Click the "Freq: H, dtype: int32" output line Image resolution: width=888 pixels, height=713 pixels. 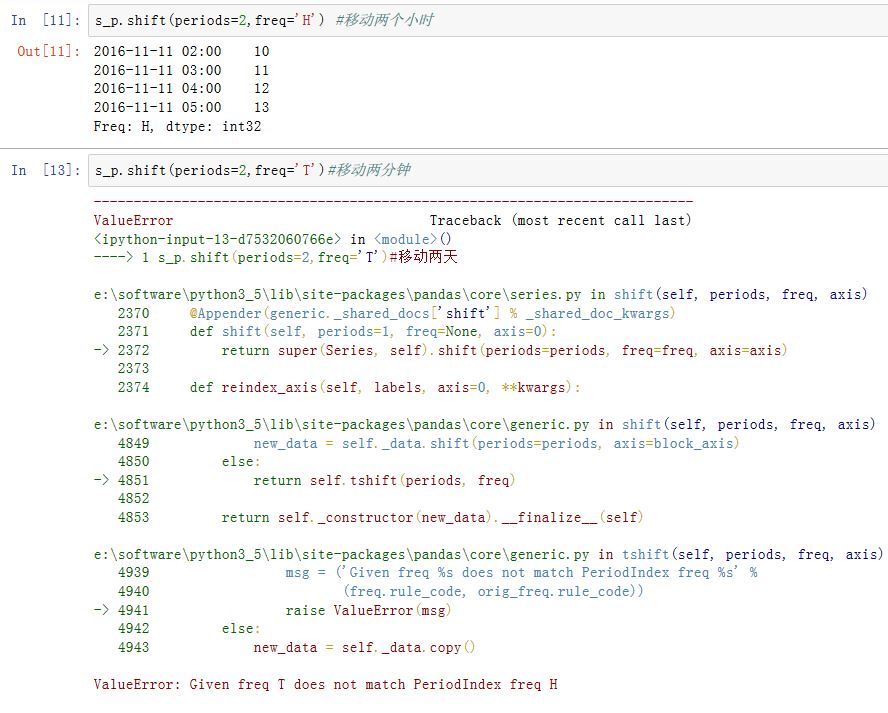177,126
